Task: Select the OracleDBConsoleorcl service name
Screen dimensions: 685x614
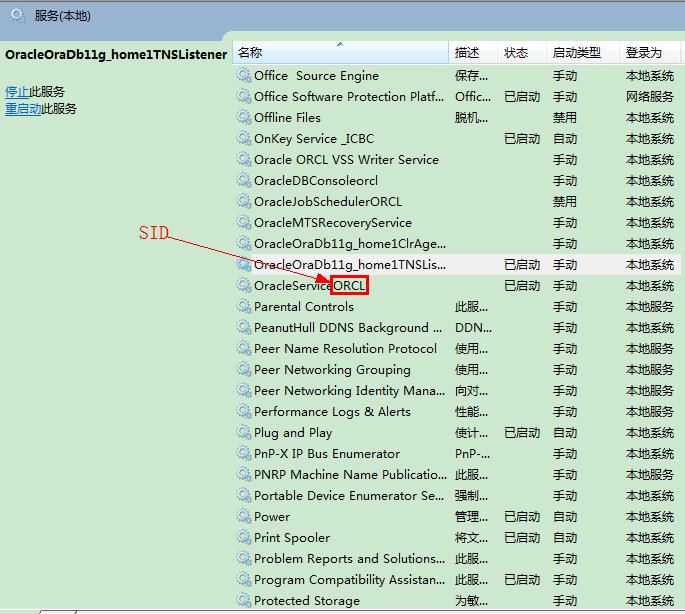Action: [x=316, y=180]
